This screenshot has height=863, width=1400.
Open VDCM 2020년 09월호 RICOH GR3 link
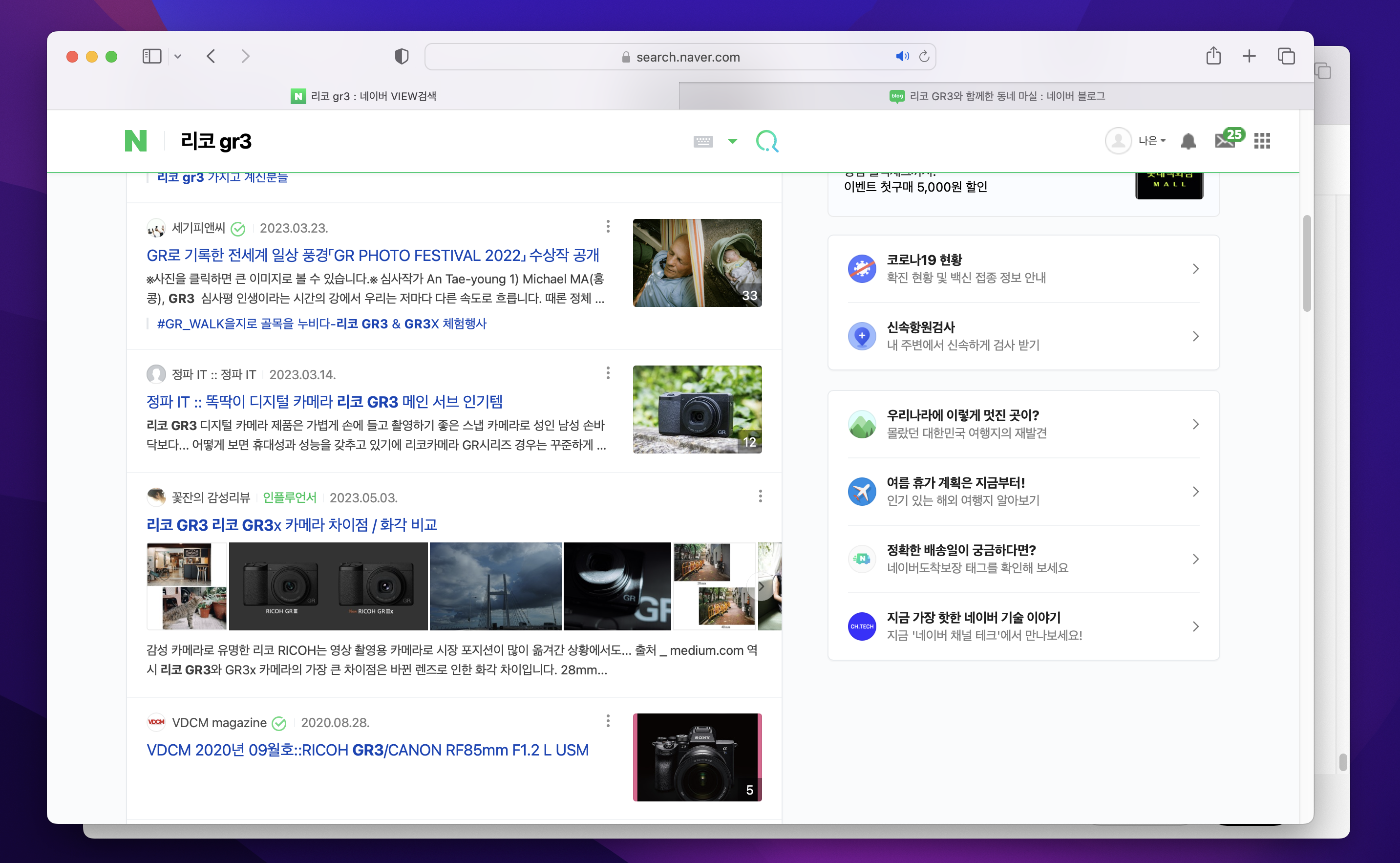[367, 750]
